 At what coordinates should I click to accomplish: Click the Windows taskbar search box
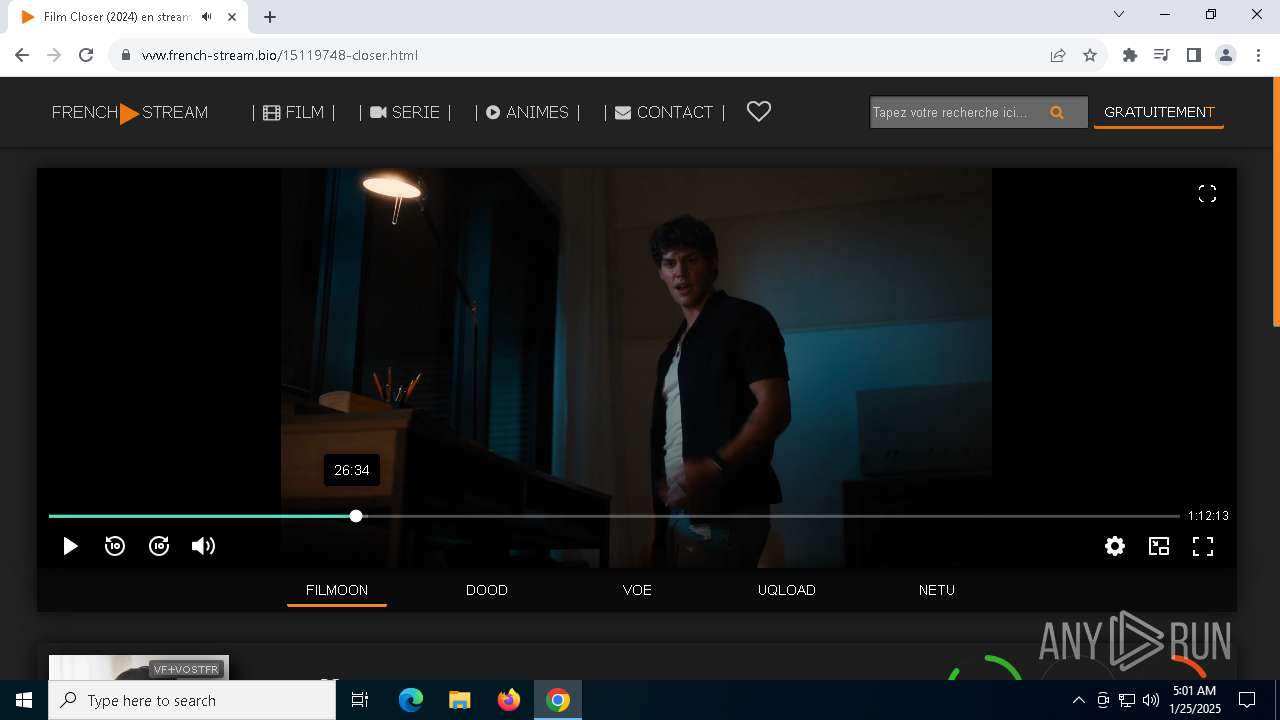[x=192, y=700]
